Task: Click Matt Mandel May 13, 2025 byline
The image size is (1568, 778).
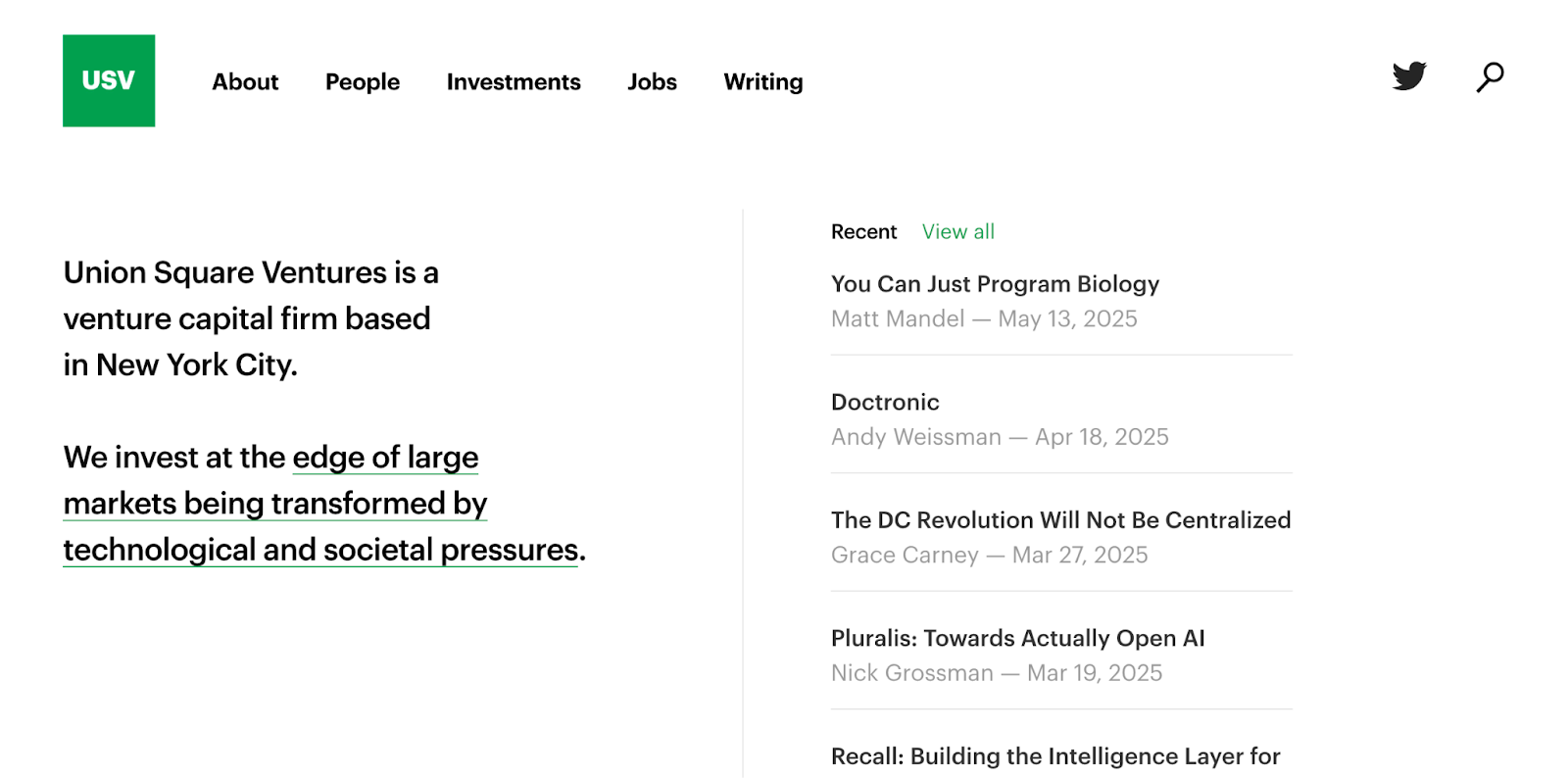Action: pos(983,319)
